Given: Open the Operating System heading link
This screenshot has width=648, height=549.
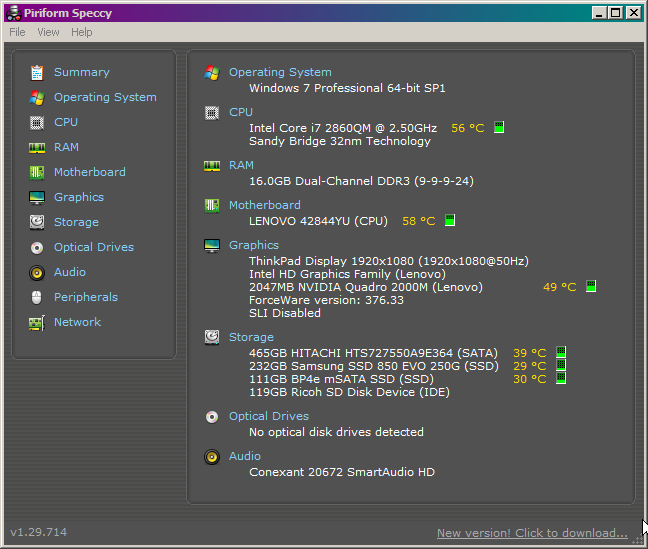Looking at the screenshot, I should (280, 72).
